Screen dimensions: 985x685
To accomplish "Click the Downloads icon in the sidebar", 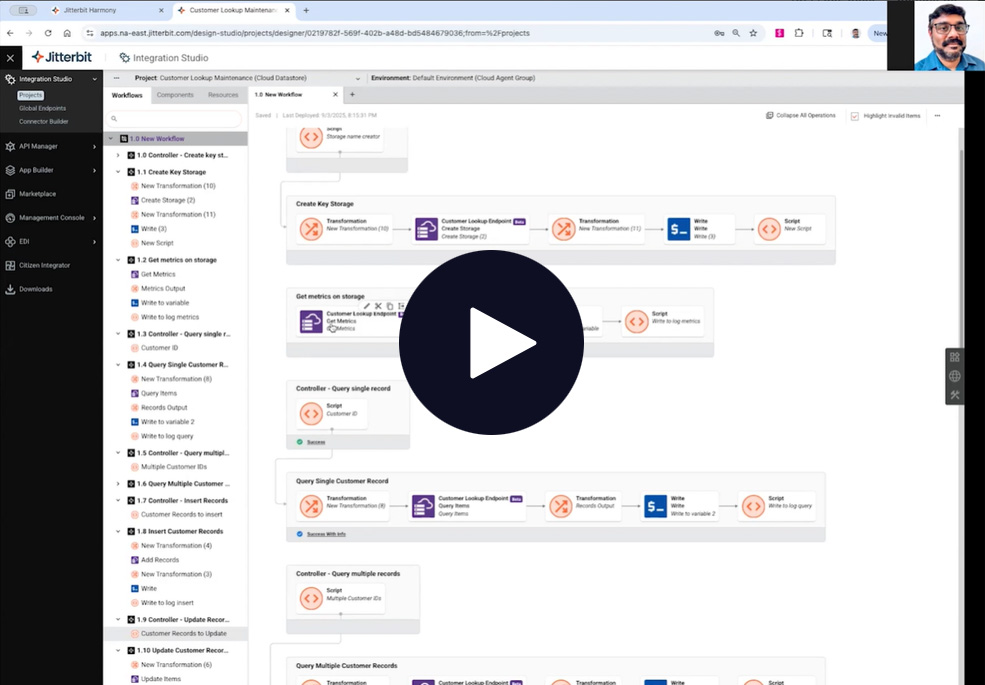I will click(x=10, y=289).
